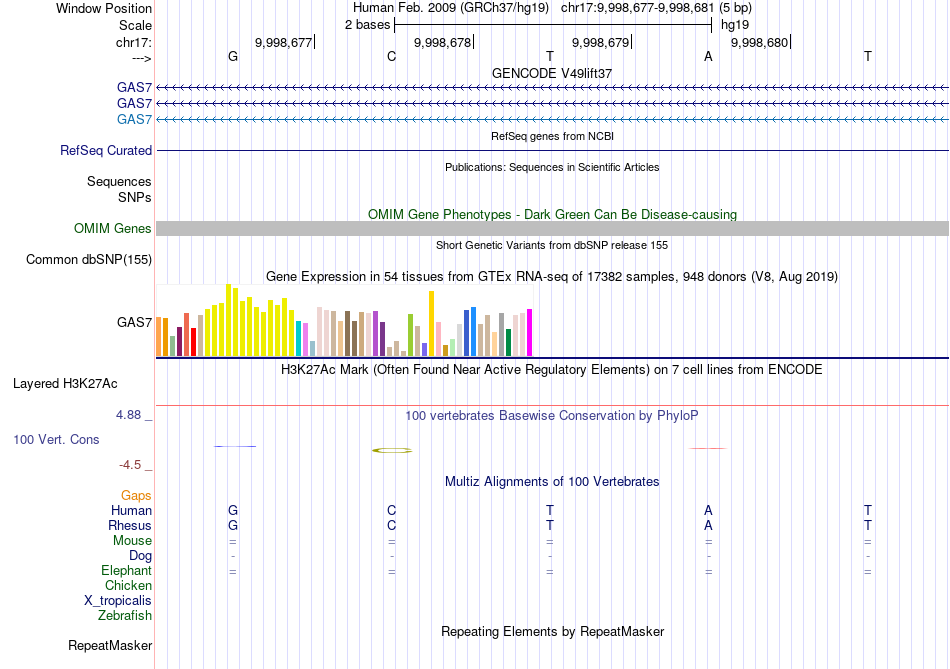Click base A in the reference sequence row
Image resolution: width=950 pixels, height=669 pixels.
point(708,56)
